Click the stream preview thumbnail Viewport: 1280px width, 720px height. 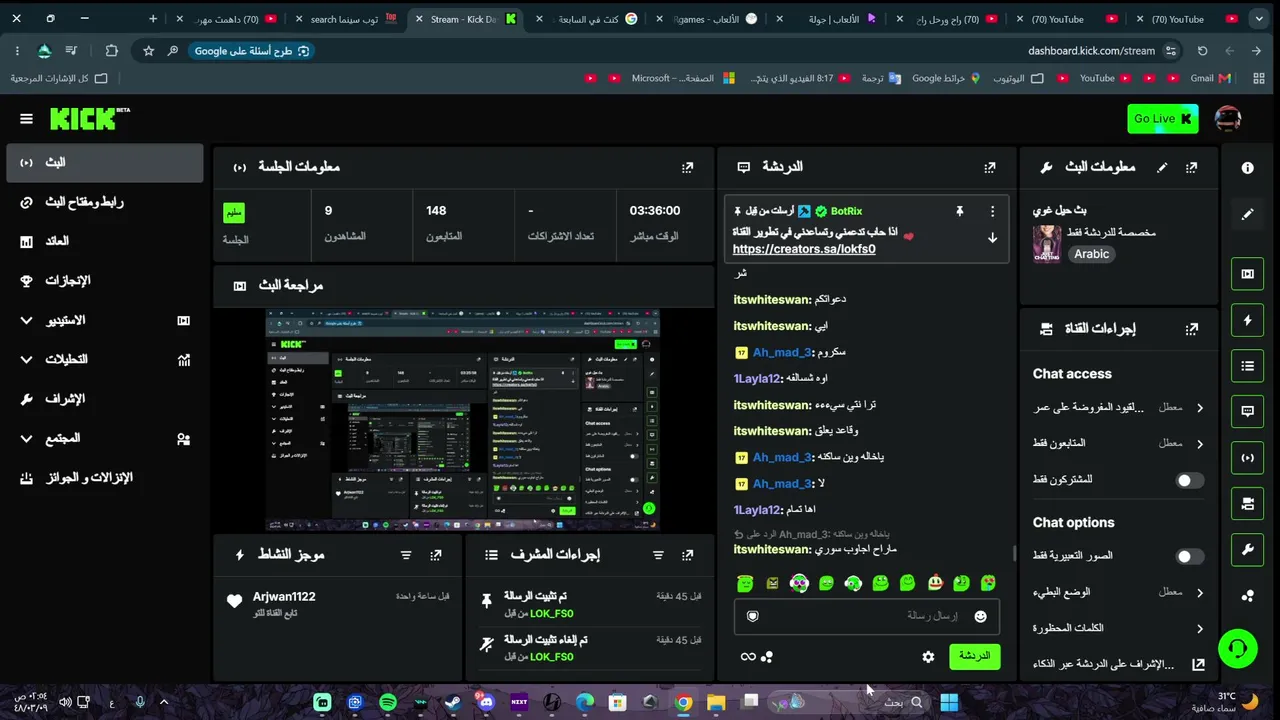tap(462, 420)
